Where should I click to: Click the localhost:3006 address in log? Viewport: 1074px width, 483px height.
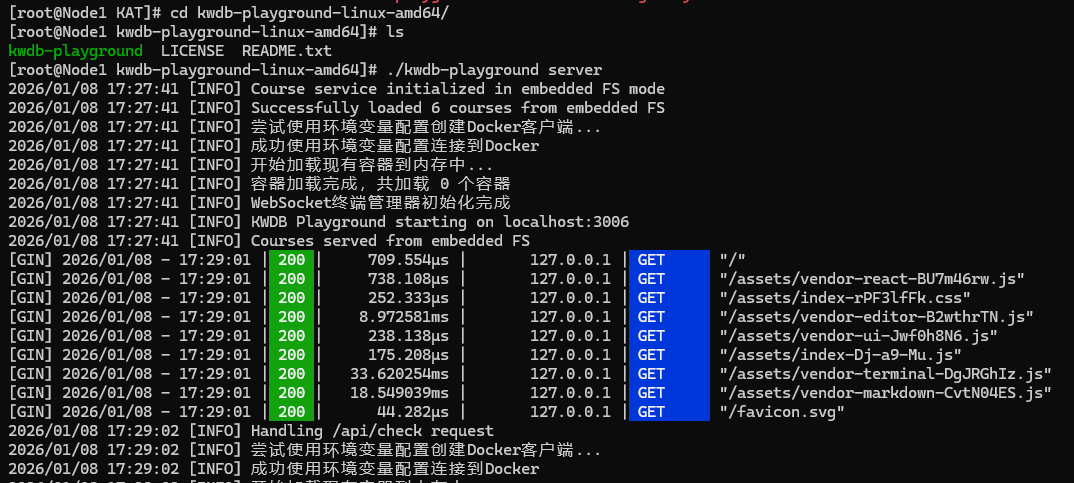pos(566,222)
